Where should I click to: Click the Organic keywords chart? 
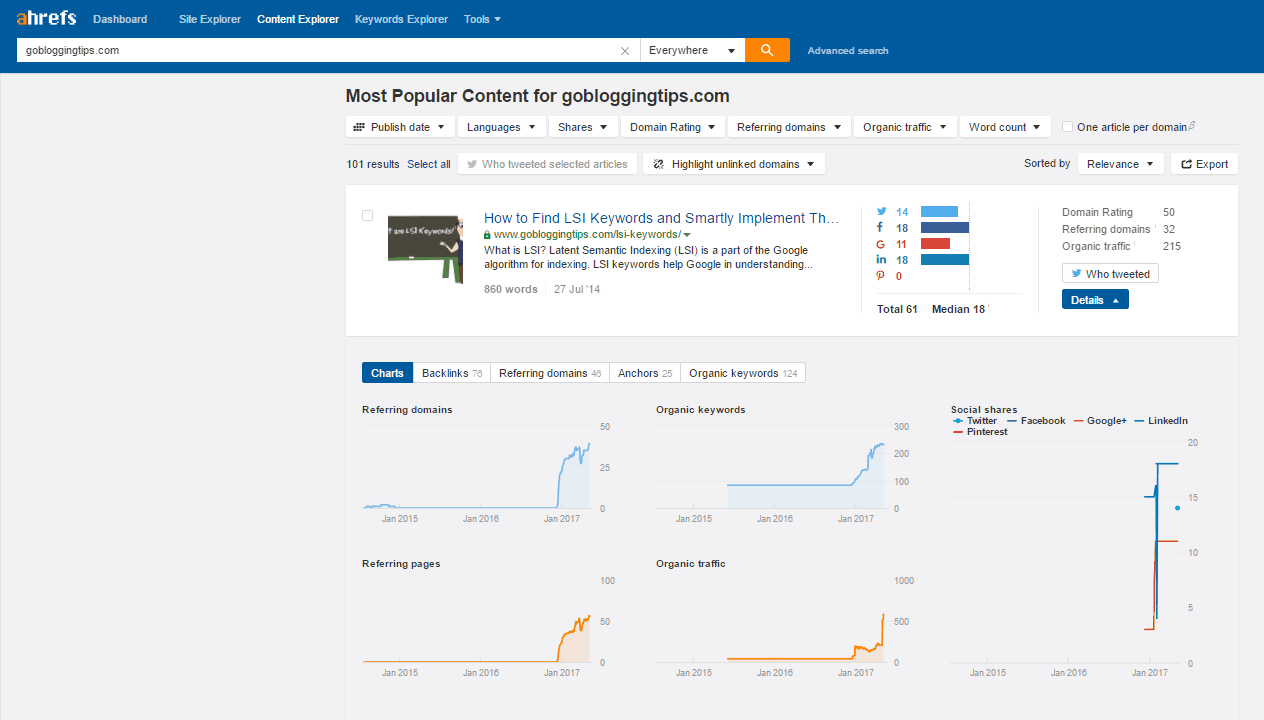tap(772, 467)
